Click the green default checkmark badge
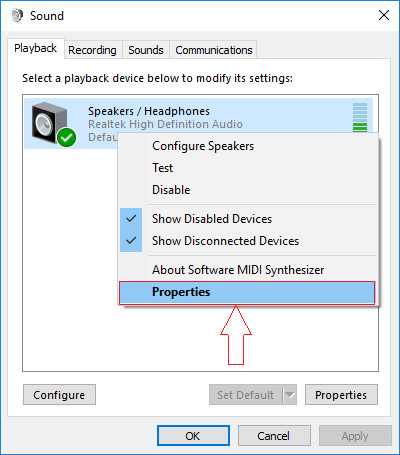The image size is (400, 455). point(66,137)
